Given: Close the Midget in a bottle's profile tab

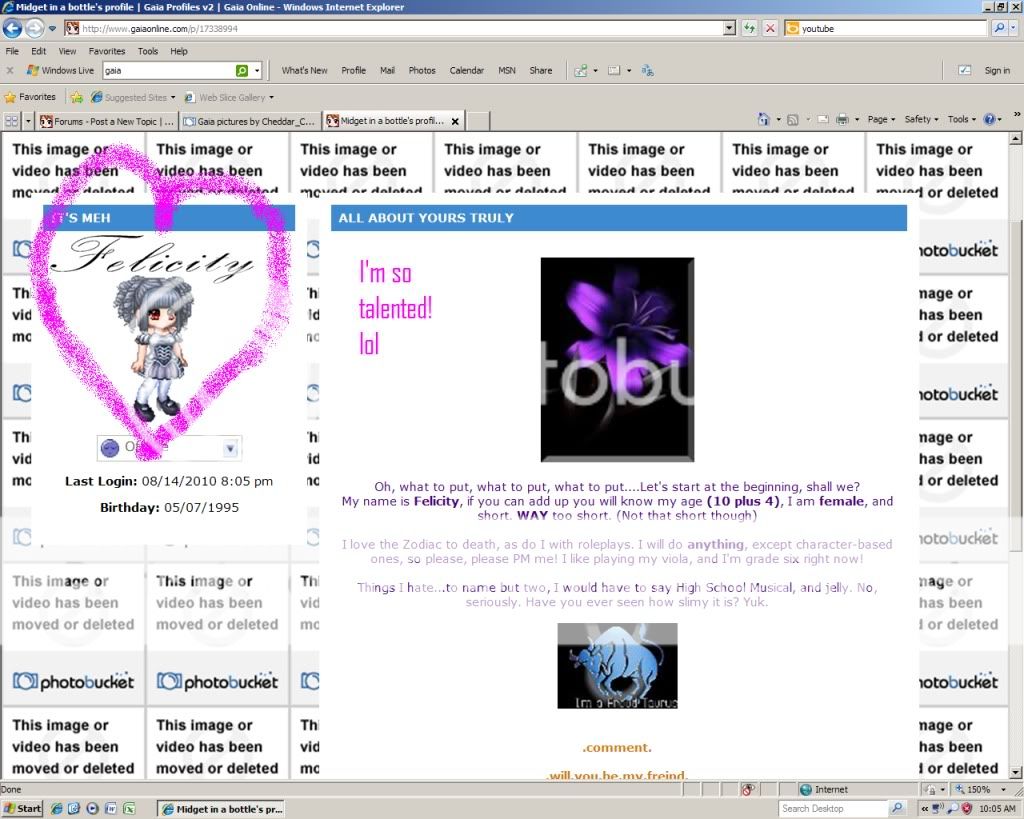Looking at the screenshot, I should [x=455, y=121].
